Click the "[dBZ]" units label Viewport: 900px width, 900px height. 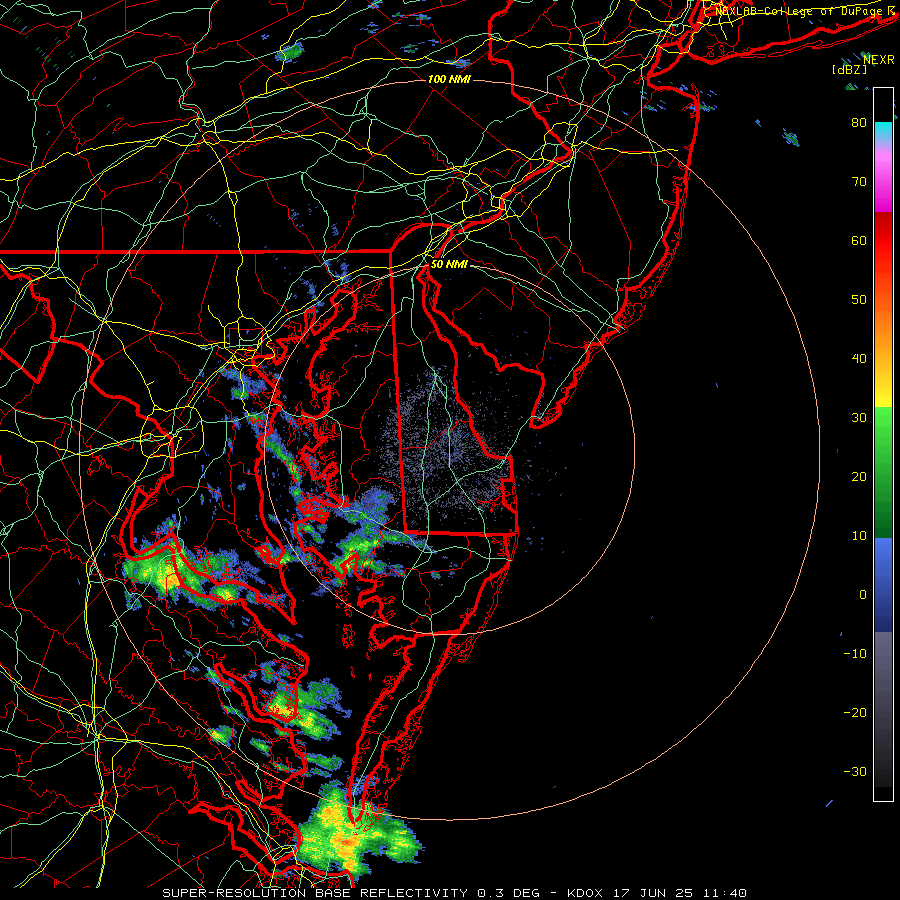[x=849, y=69]
